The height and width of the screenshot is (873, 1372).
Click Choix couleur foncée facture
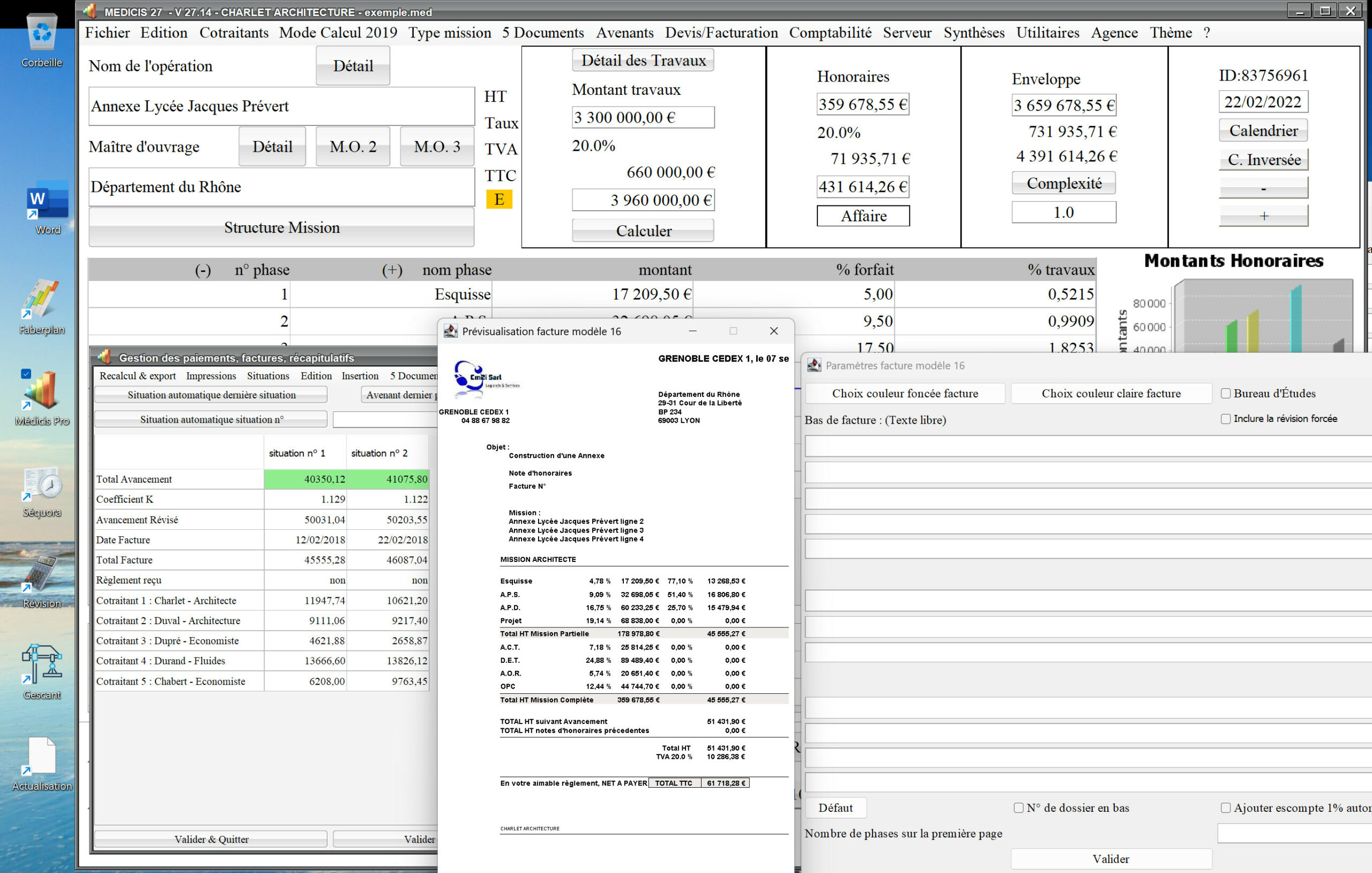(905, 394)
